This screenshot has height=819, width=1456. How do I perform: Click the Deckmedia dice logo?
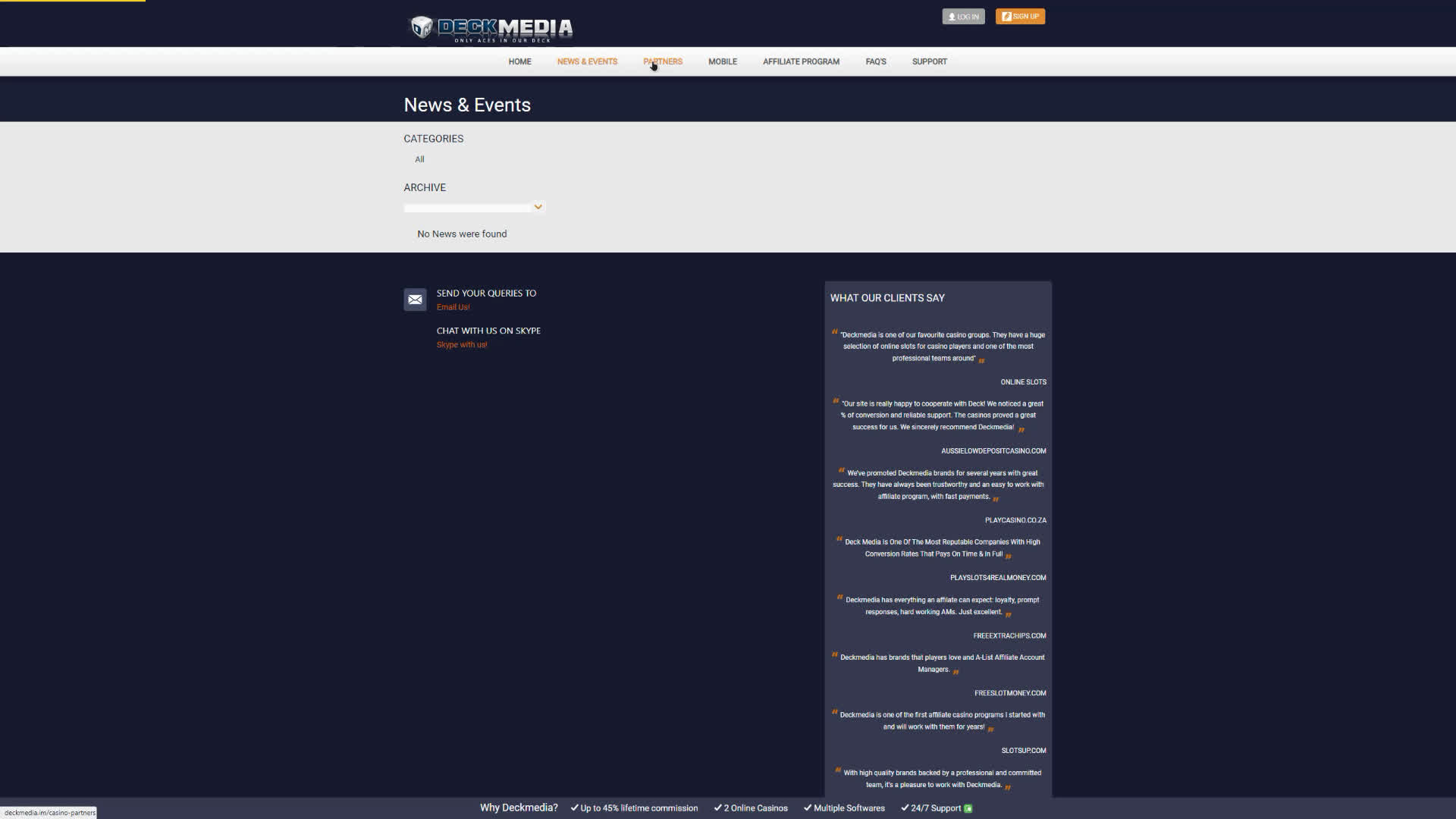(x=421, y=28)
